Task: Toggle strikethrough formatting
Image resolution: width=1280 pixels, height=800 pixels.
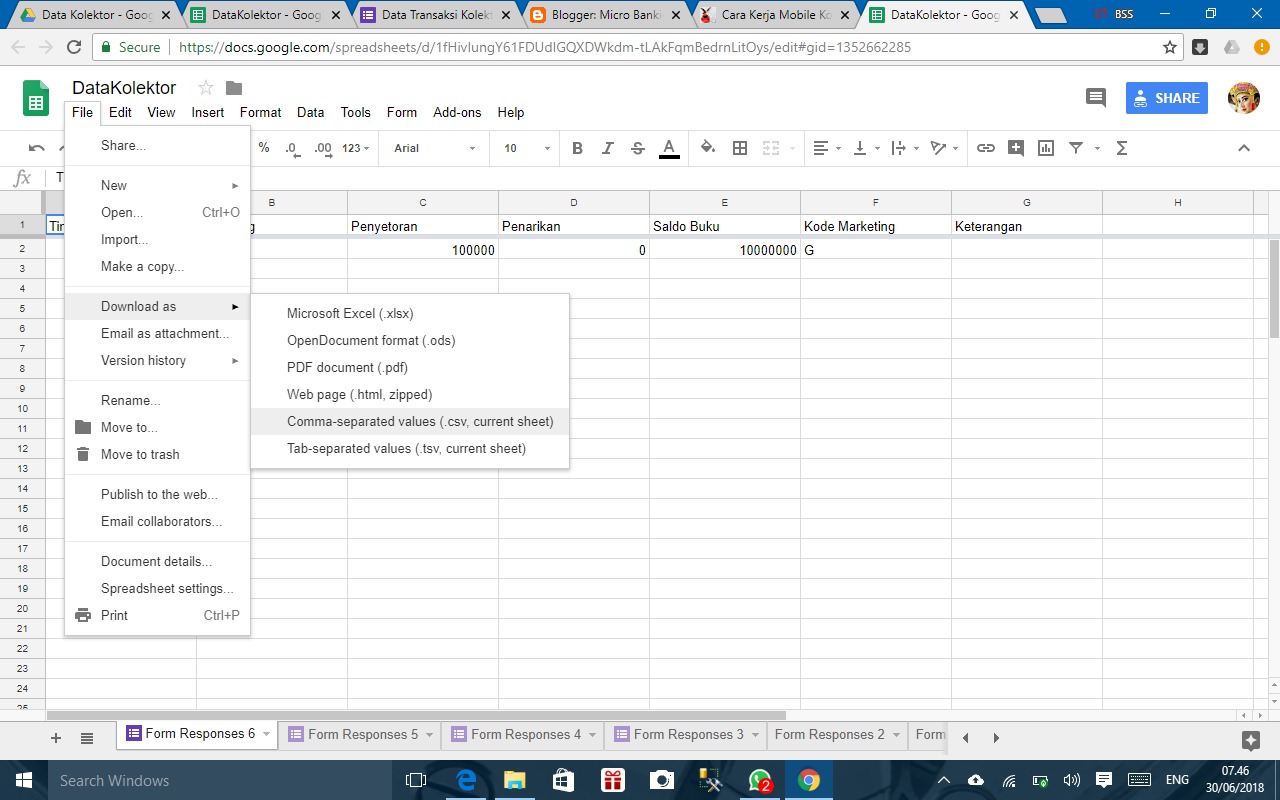Action: 637,147
